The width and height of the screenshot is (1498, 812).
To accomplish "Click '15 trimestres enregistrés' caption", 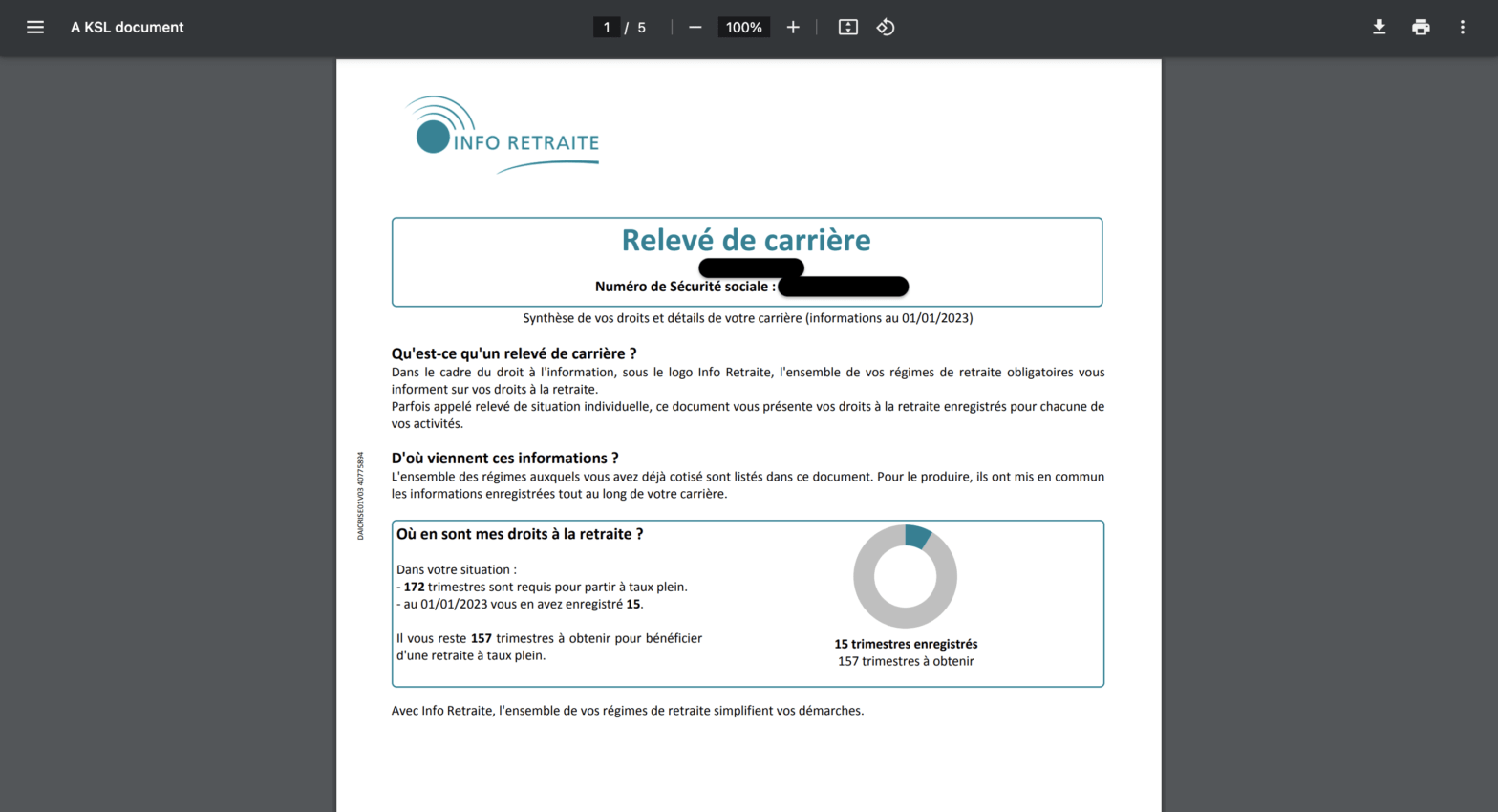I will [906, 644].
